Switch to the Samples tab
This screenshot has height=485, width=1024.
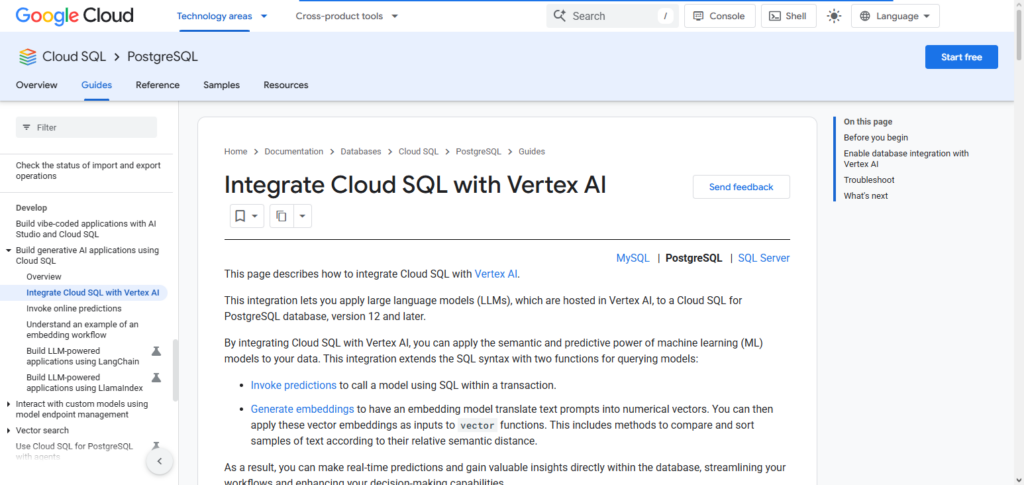click(x=221, y=85)
